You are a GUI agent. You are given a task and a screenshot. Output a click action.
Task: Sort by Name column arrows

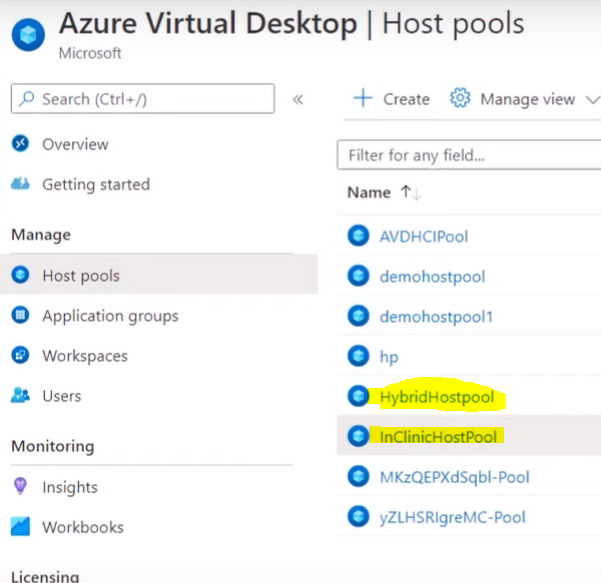[411, 192]
